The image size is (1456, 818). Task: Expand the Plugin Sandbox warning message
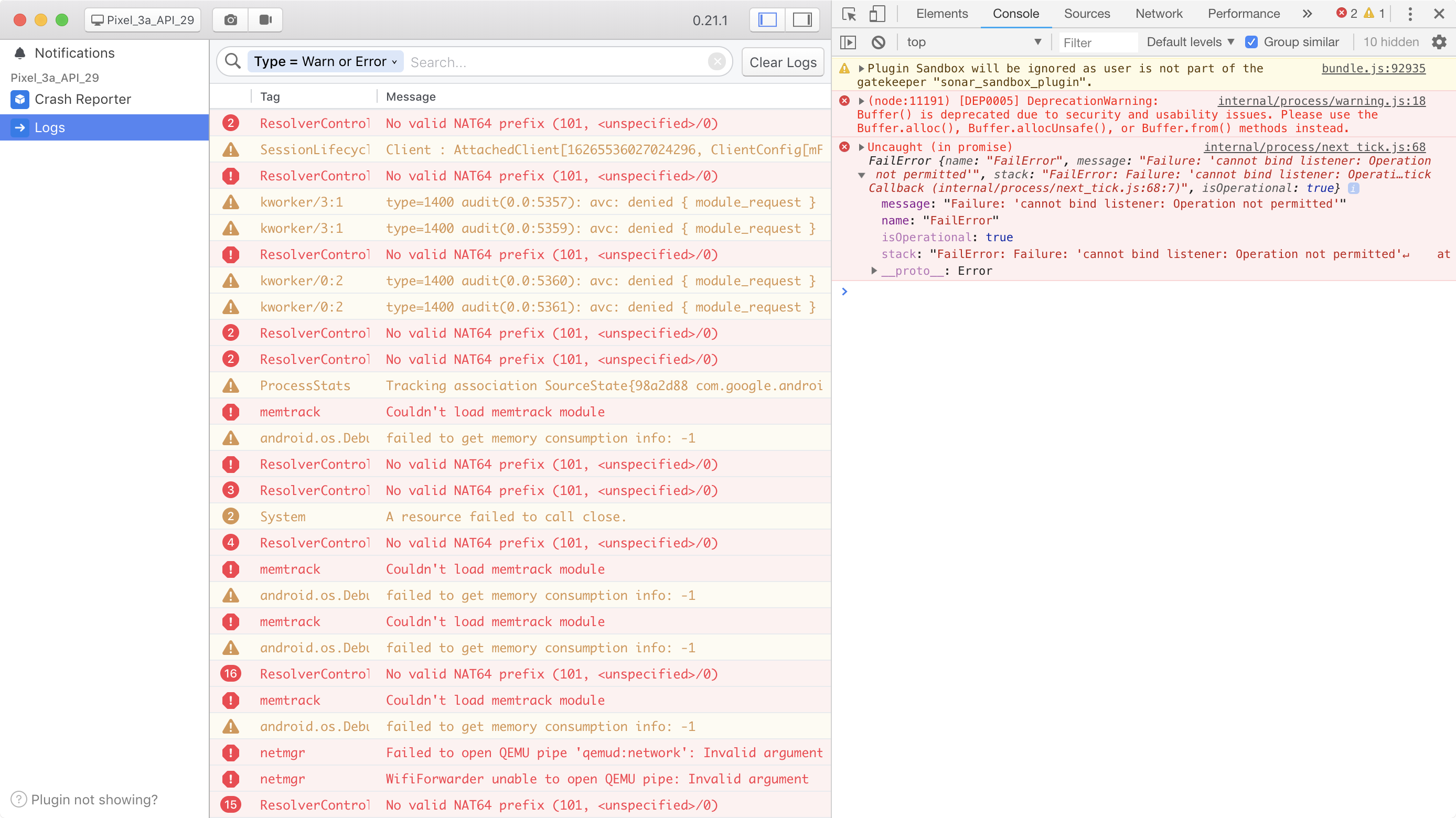click(x=861, y=68)
